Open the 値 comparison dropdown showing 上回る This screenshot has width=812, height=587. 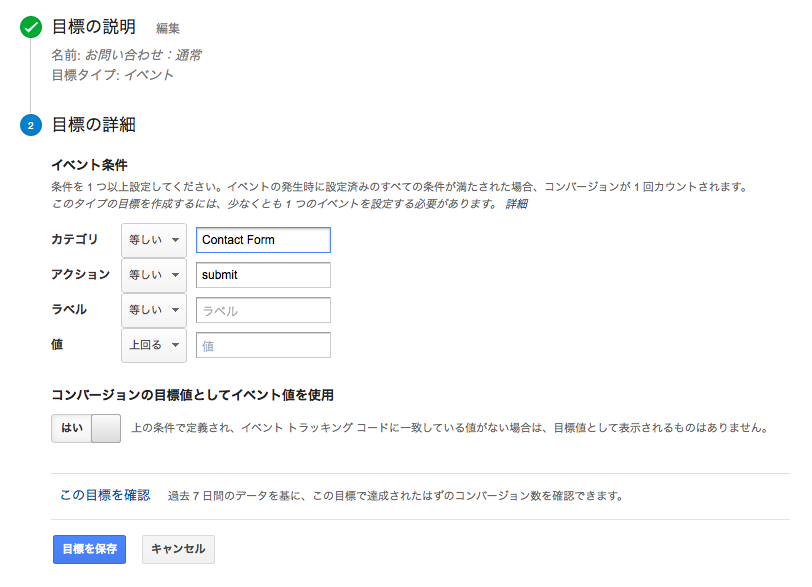[x=154, y=345]
